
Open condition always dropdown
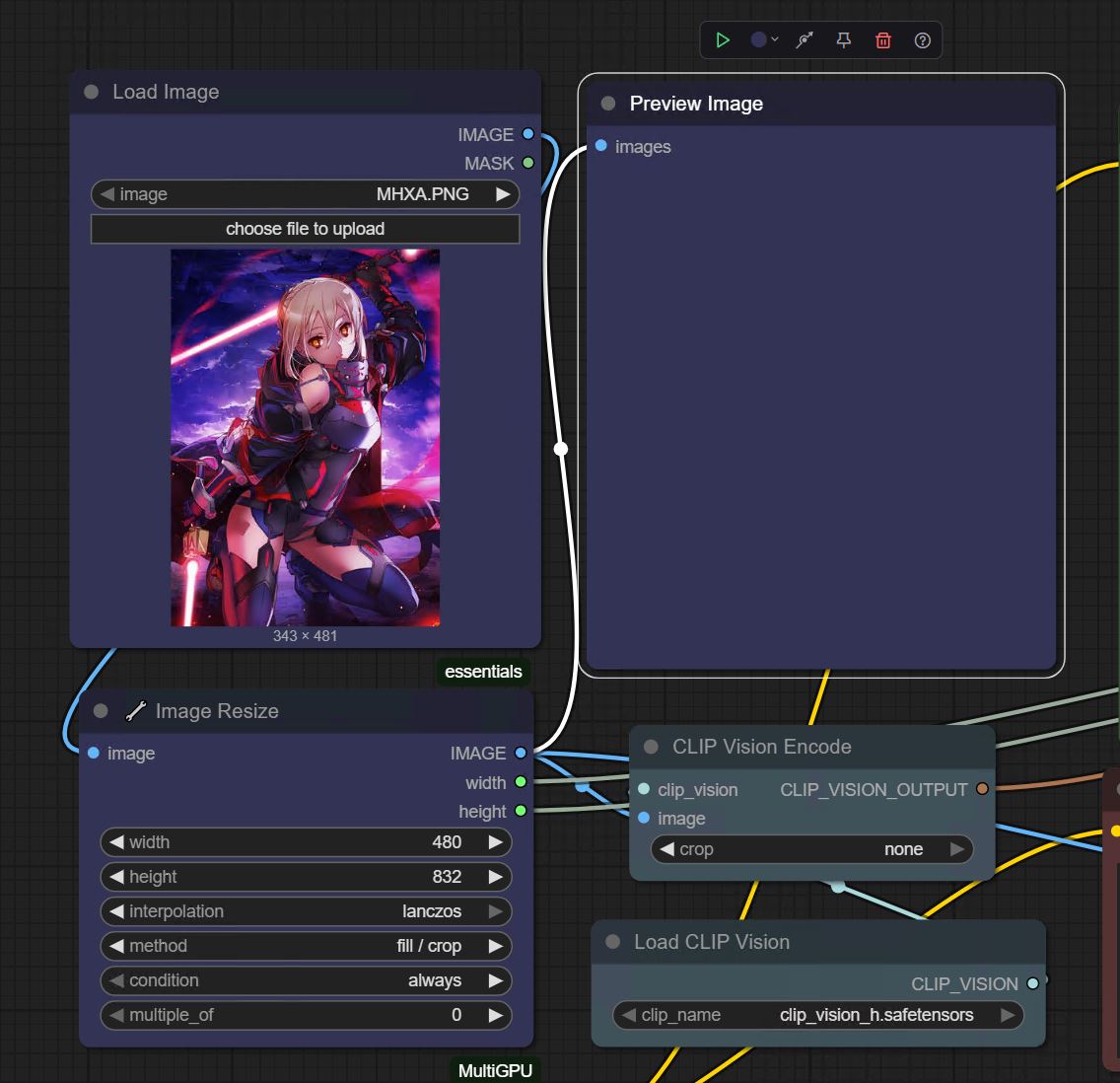pos(306,980)
